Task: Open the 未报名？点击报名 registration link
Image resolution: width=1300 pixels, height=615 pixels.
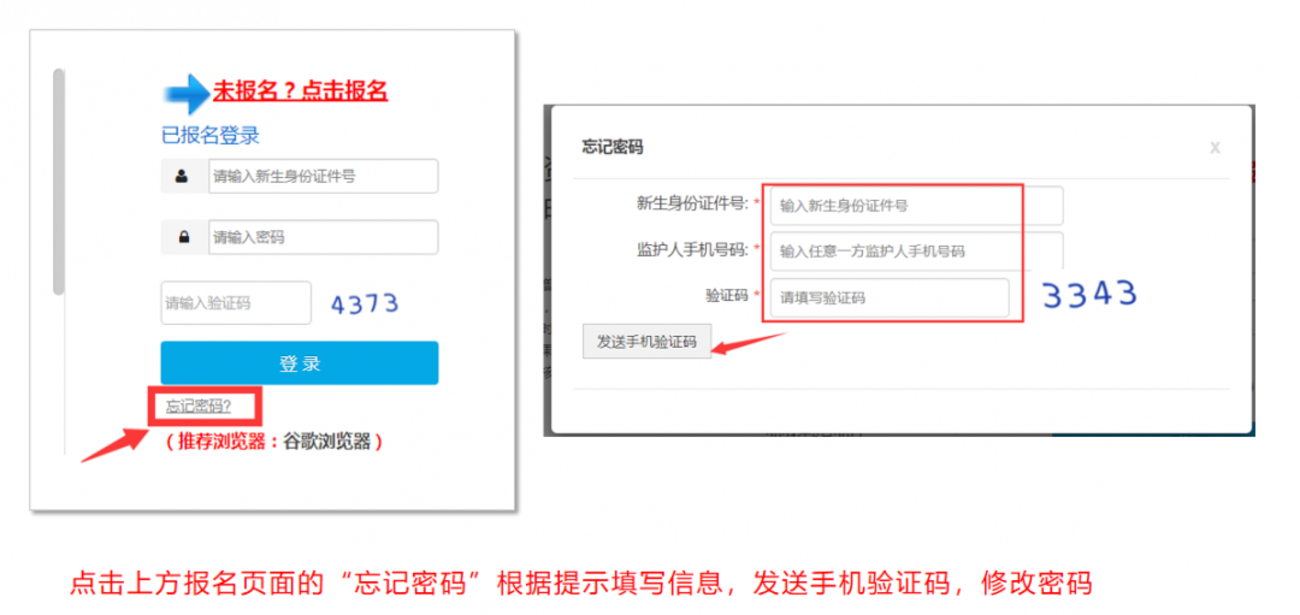Action: coord(300,91)
